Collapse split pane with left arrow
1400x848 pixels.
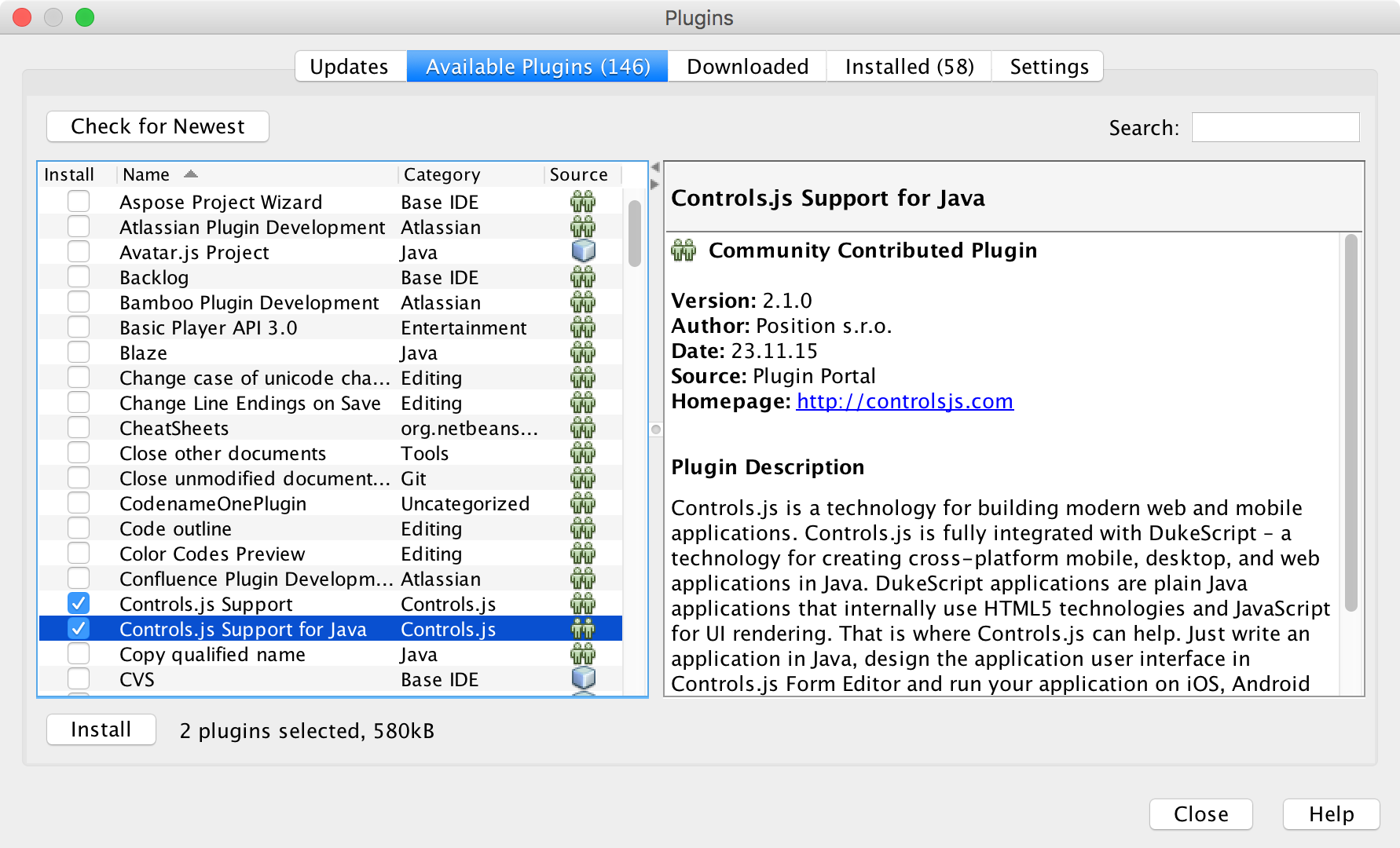point(654,167)
